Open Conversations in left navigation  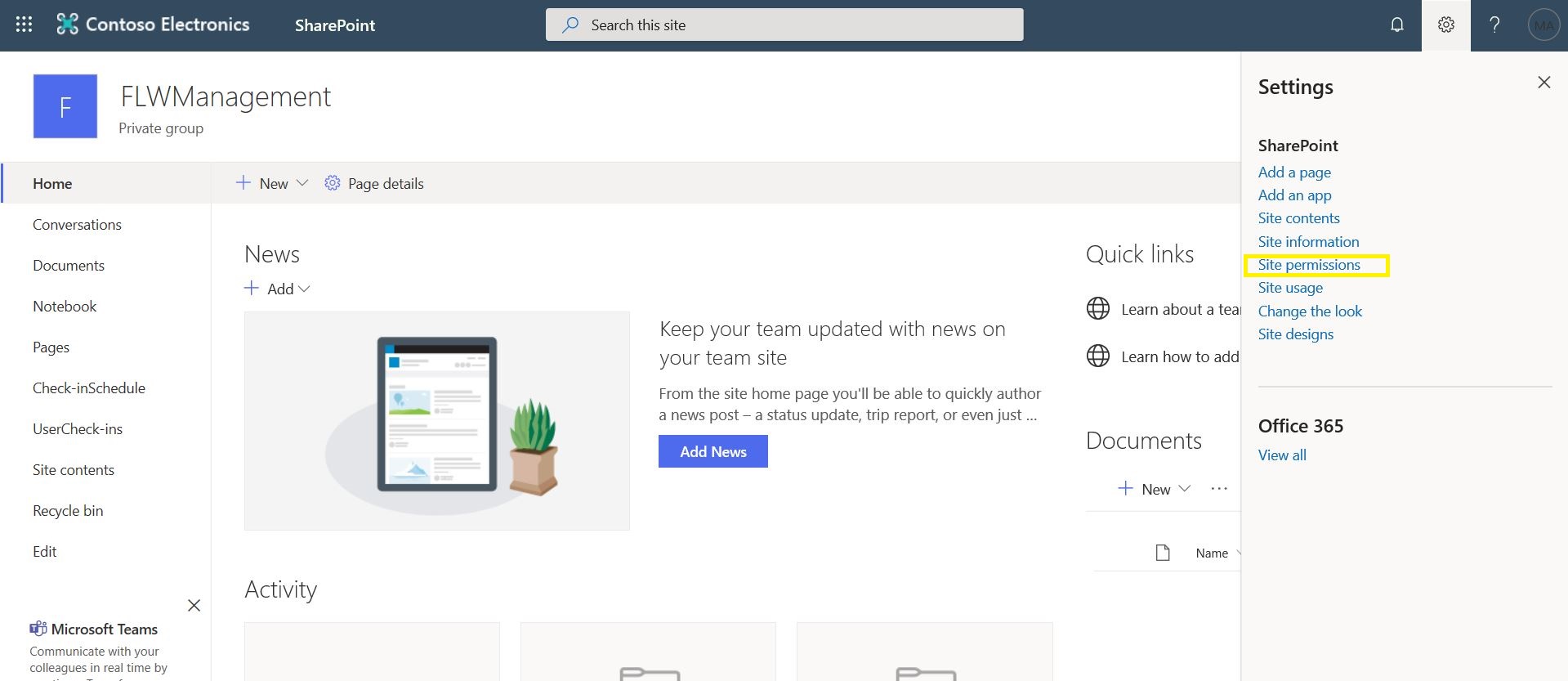click(77, 224)
